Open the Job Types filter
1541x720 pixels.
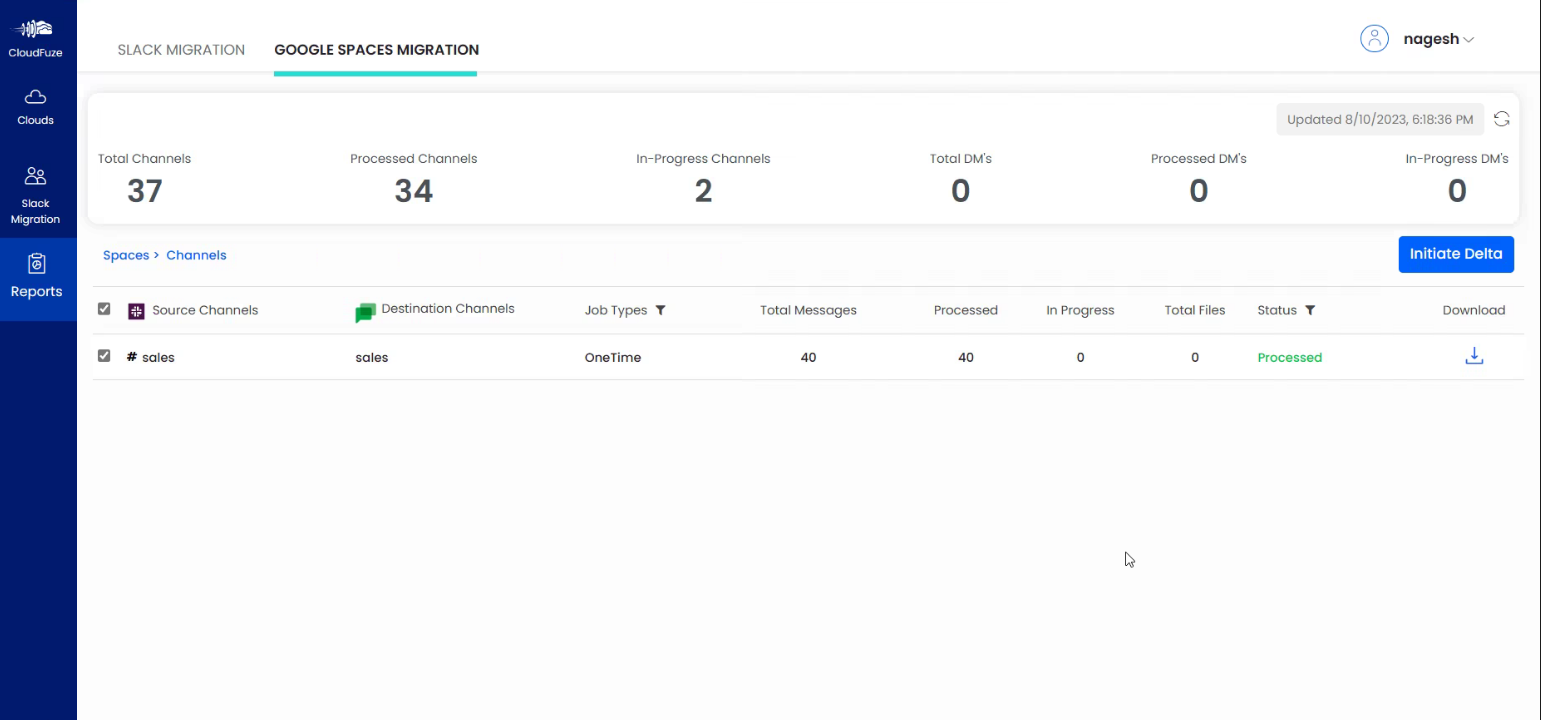pos(660,311)
